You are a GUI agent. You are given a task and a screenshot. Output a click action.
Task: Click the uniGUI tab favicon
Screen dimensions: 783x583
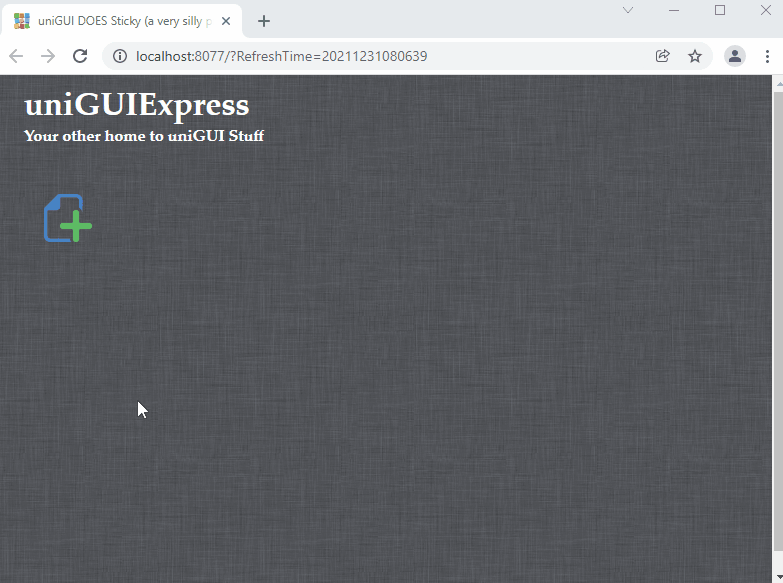pos(21,21)
